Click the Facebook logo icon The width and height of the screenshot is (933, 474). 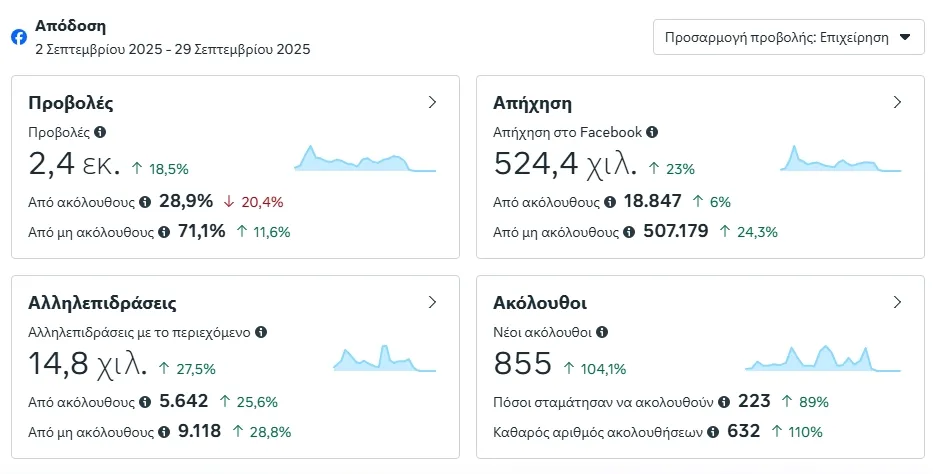pos(18,37)
